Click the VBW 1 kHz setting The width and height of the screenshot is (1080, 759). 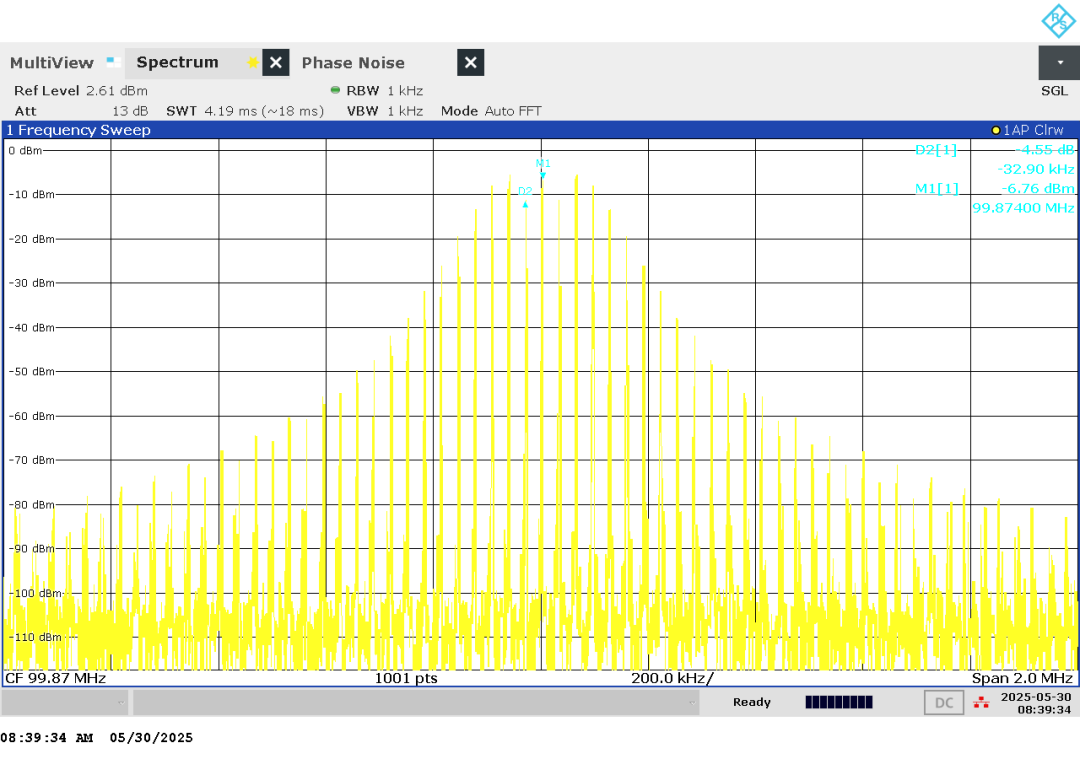coord(385,111)
